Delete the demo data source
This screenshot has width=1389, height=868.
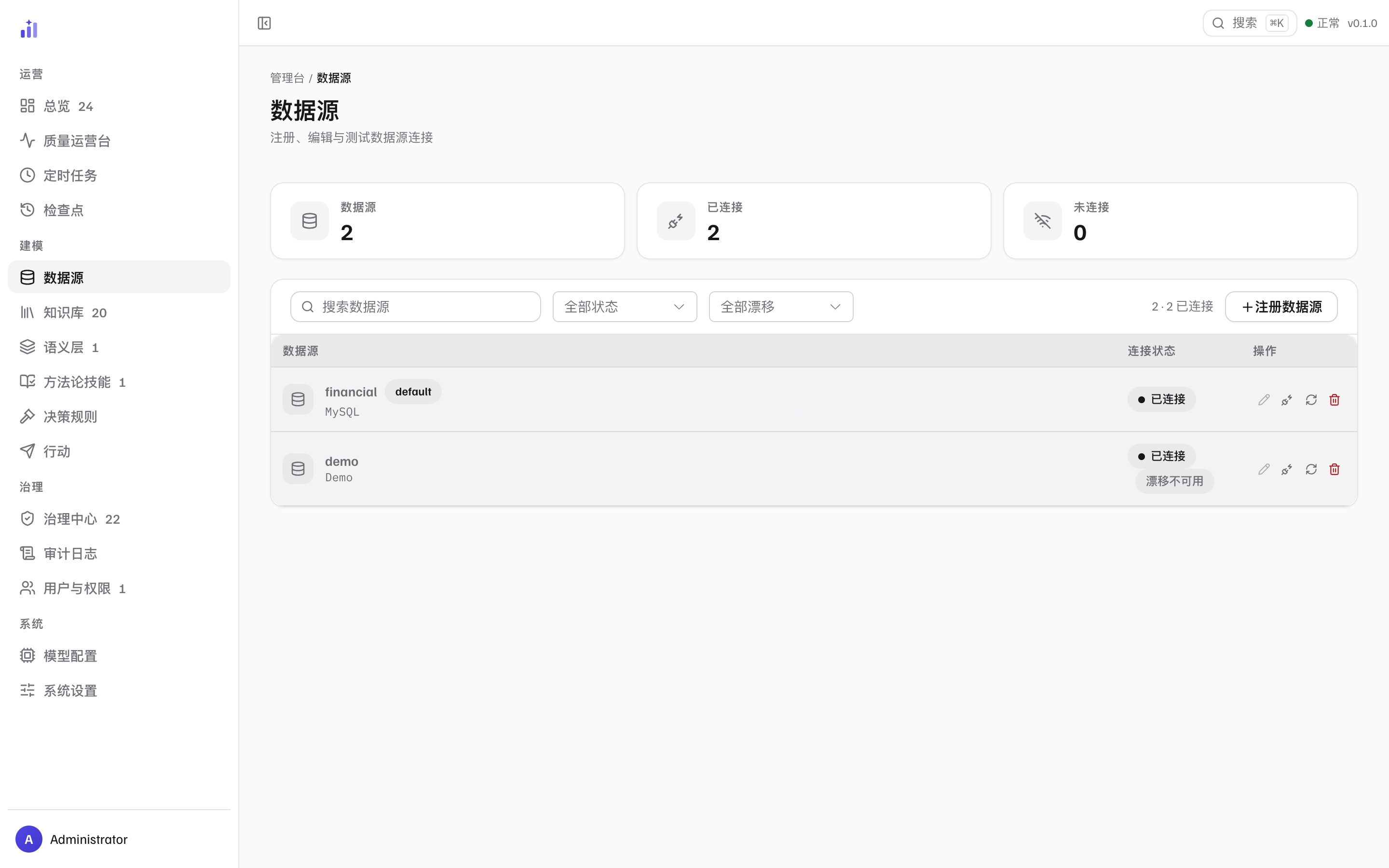1335,469
